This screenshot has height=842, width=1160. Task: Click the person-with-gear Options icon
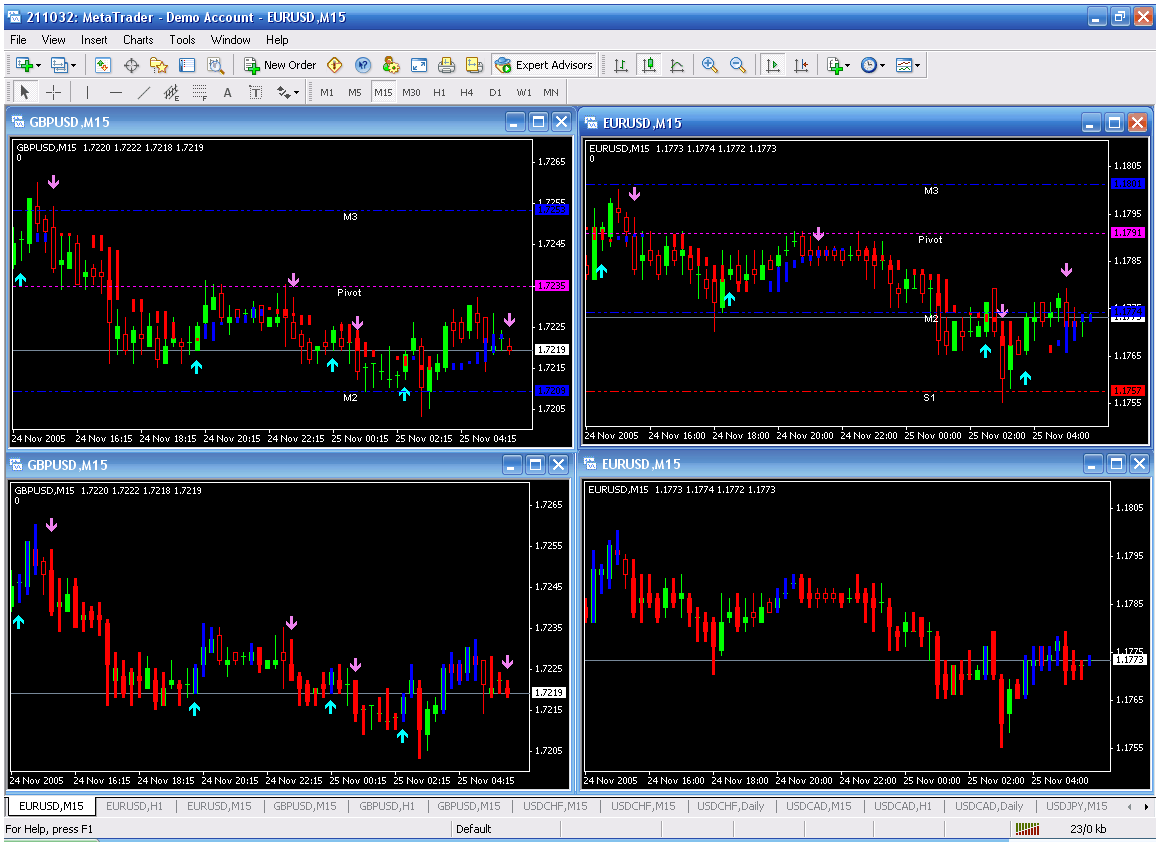tap(391, 65)
